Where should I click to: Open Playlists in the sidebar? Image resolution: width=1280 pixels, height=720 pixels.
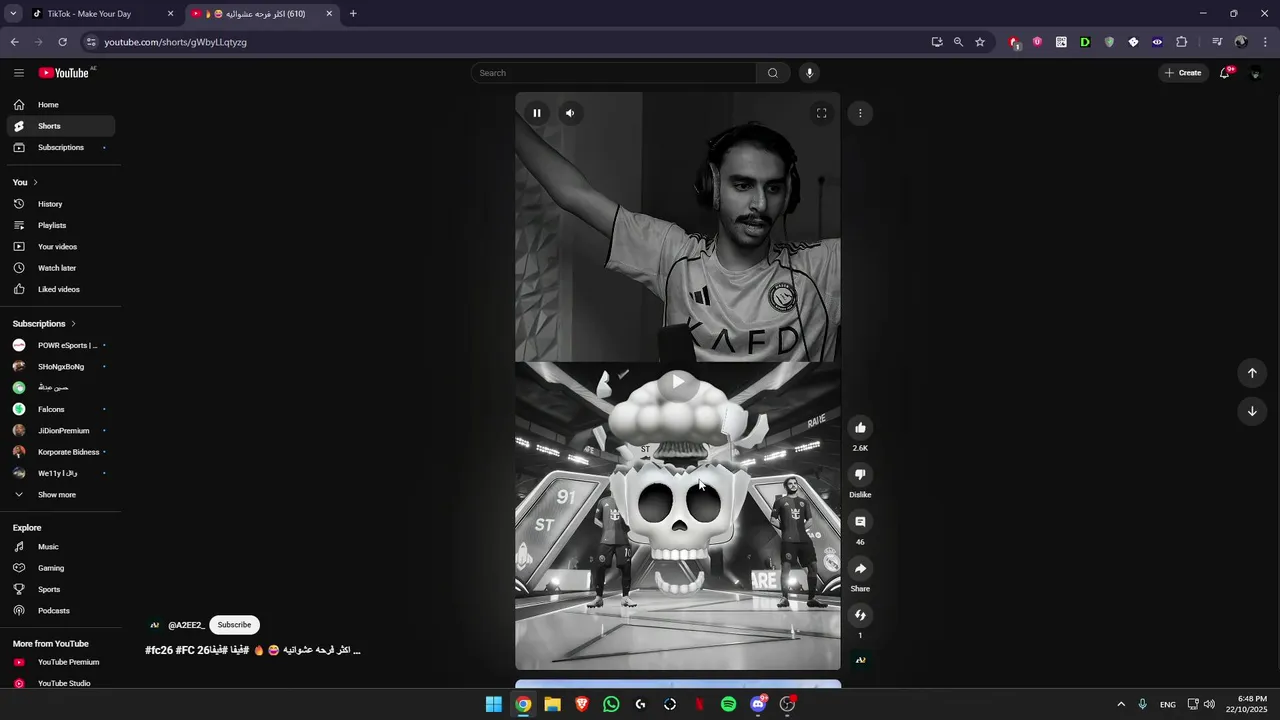(61, 226)
